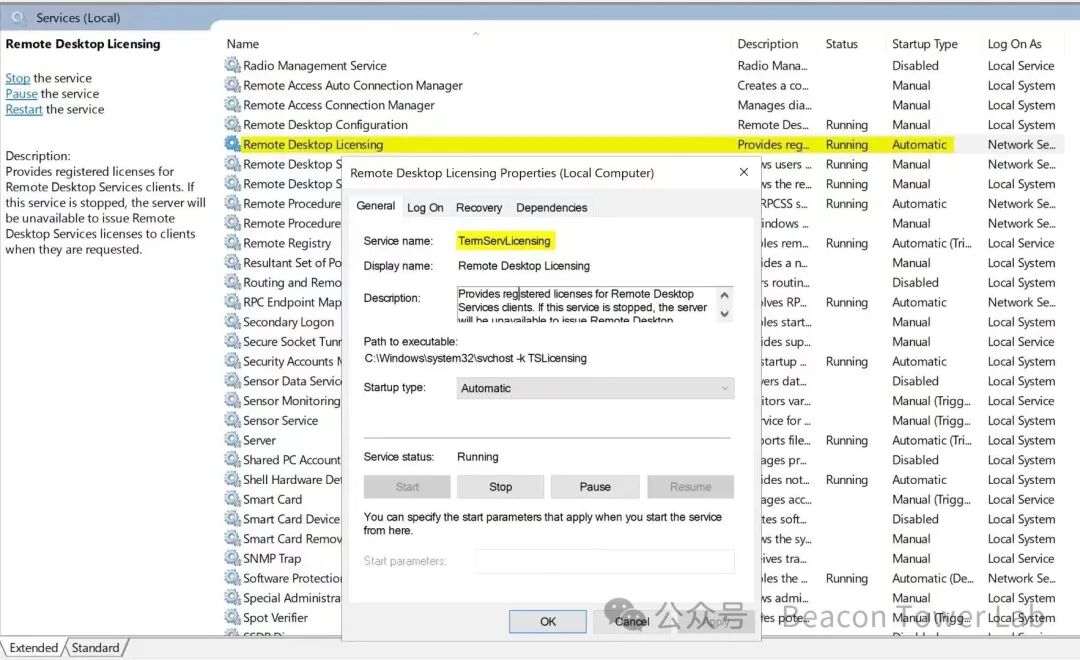Click gear icon for Routing and Remote Access
Screen dimensions: 1080x660
tap(232, 282)
